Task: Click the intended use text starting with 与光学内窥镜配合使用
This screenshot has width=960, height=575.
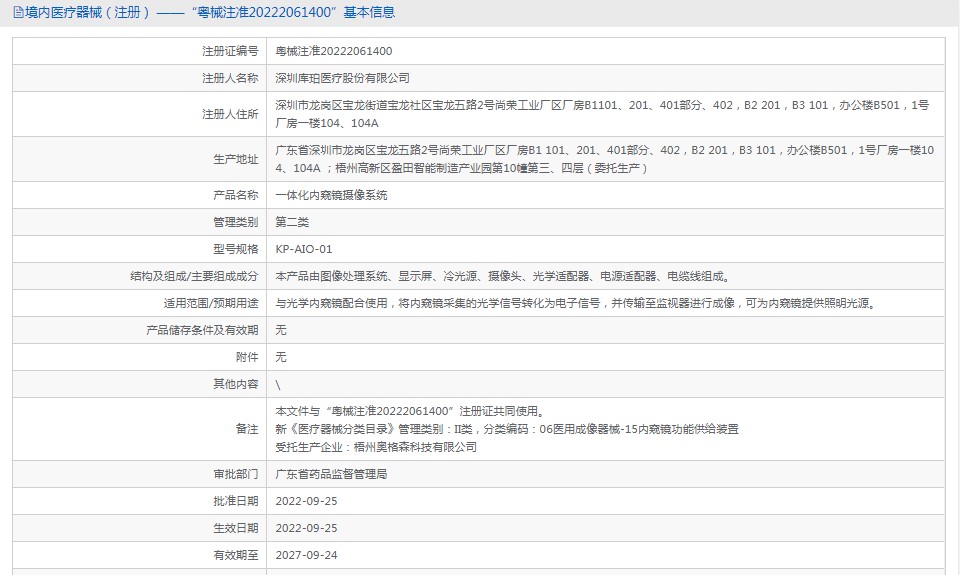Action: click(x=577, y=303)
